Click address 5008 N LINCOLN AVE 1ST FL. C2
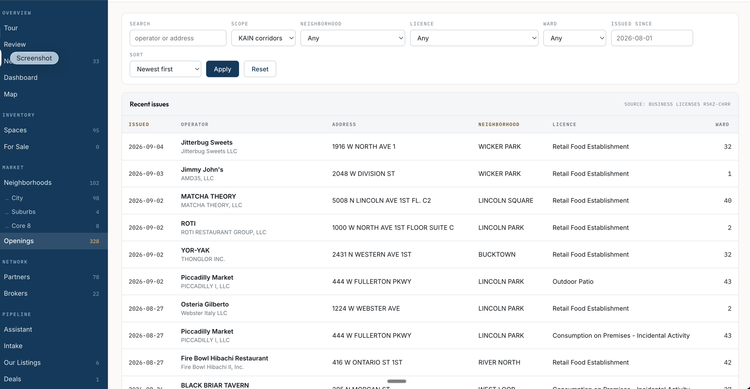 pyautogui.click(x=382, y=200)
